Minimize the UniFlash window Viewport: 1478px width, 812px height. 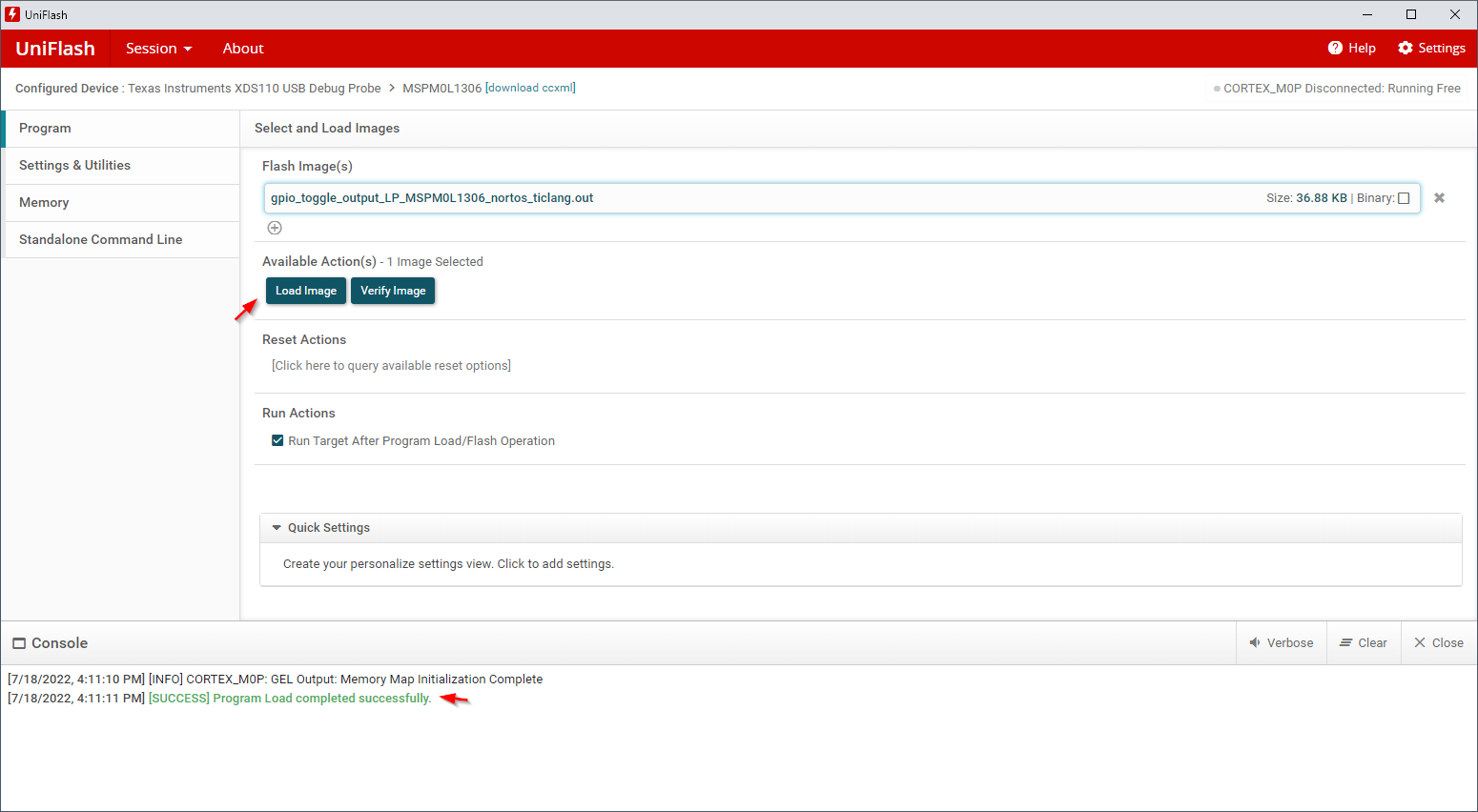1367,14
